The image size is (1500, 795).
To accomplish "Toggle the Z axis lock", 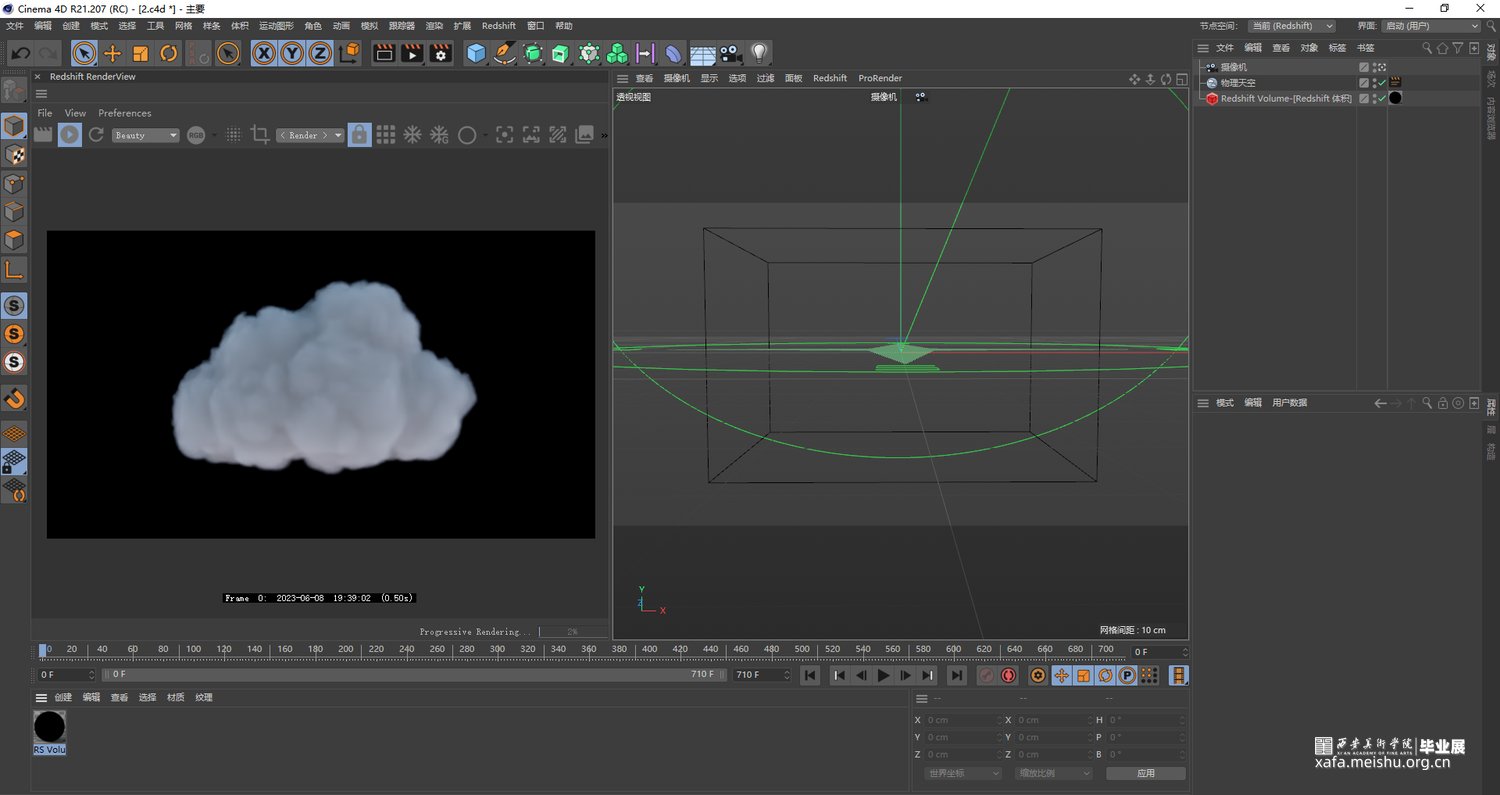I will 320,54.
